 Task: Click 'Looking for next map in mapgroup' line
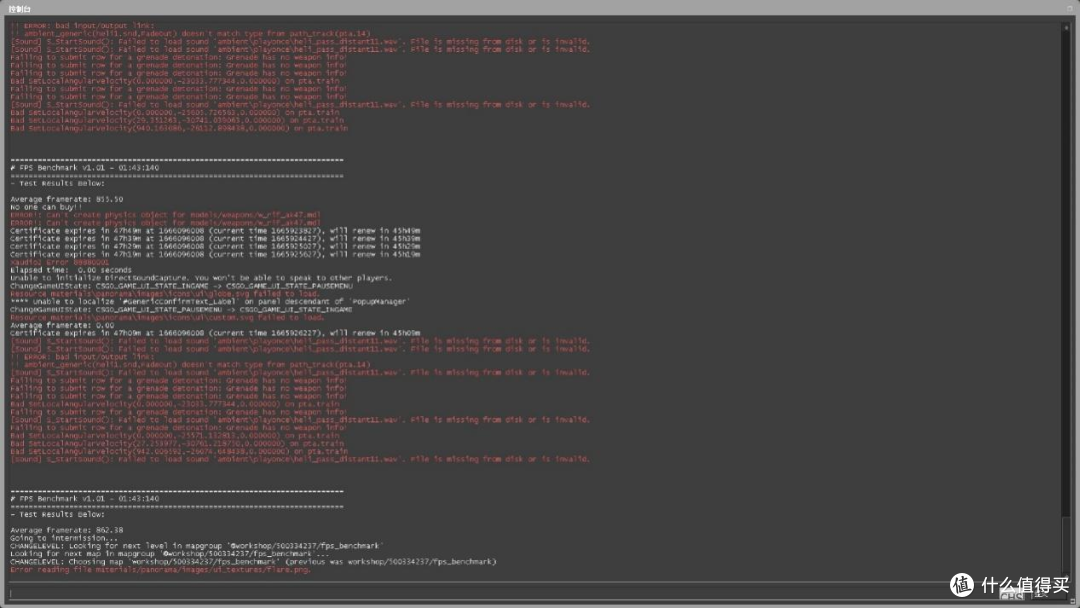click(170, 554)
